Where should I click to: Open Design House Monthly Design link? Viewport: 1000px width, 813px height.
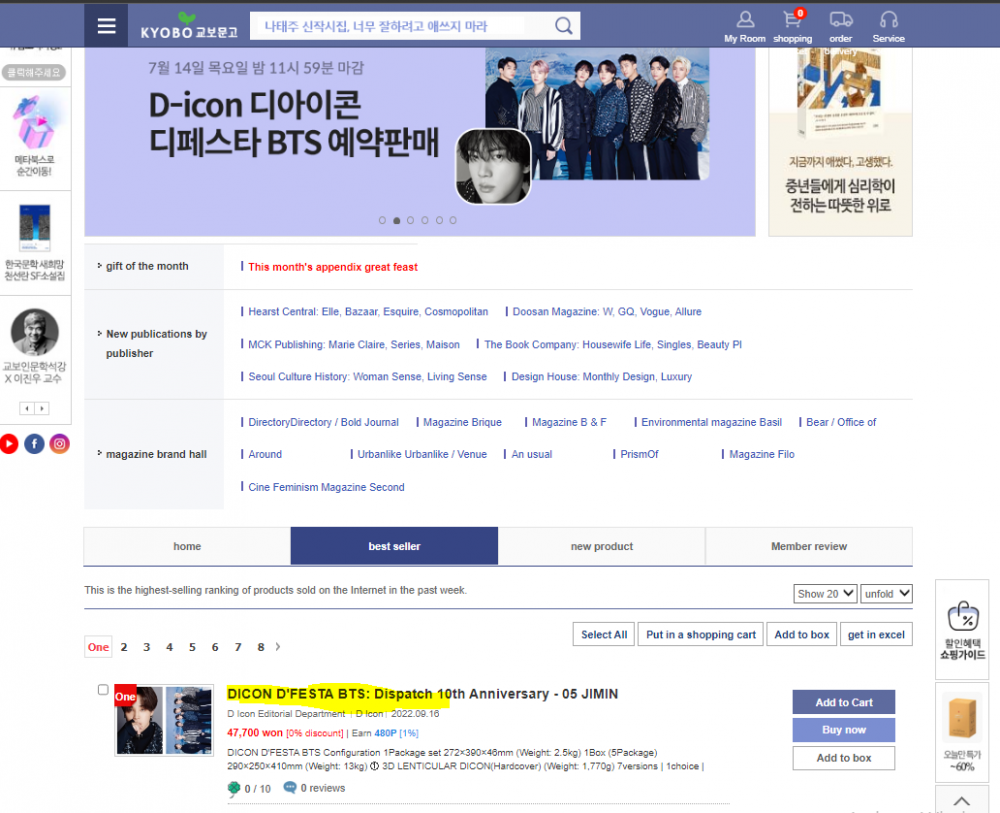601,377
